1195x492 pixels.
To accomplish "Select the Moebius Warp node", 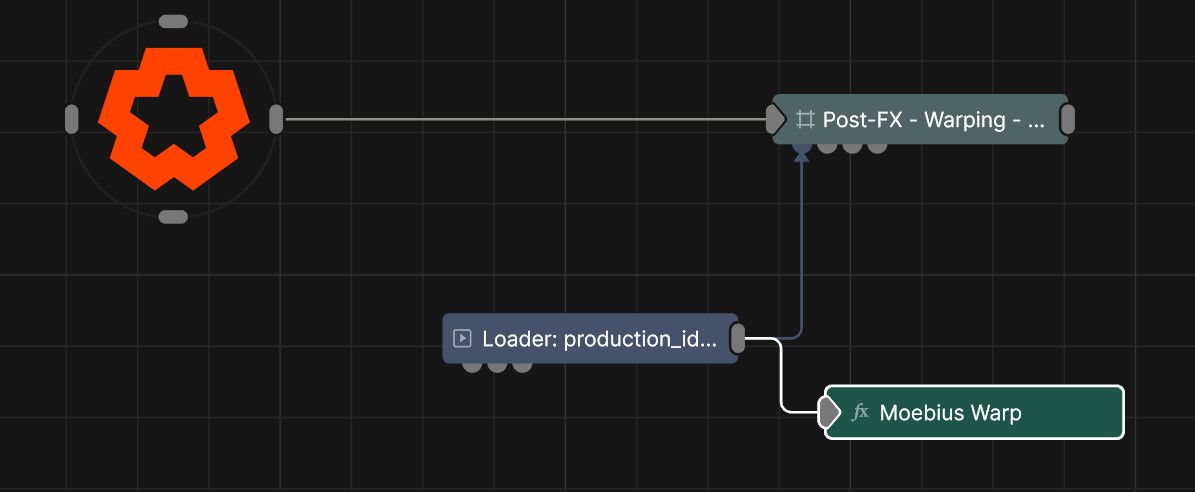I will click(x=974, y=412).
